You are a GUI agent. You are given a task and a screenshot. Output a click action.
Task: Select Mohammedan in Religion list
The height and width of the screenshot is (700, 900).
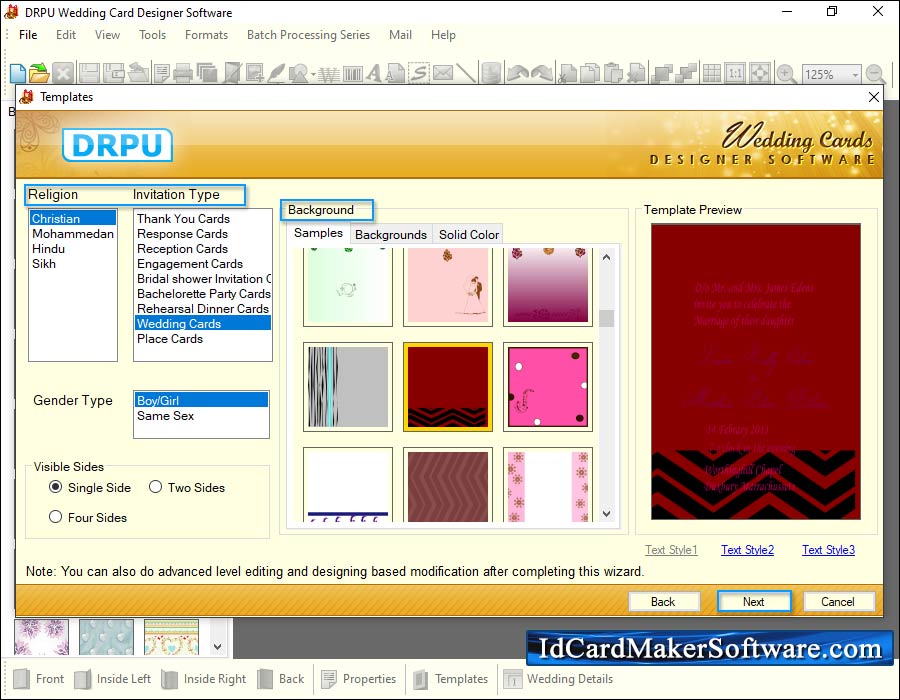pos(73,234)
